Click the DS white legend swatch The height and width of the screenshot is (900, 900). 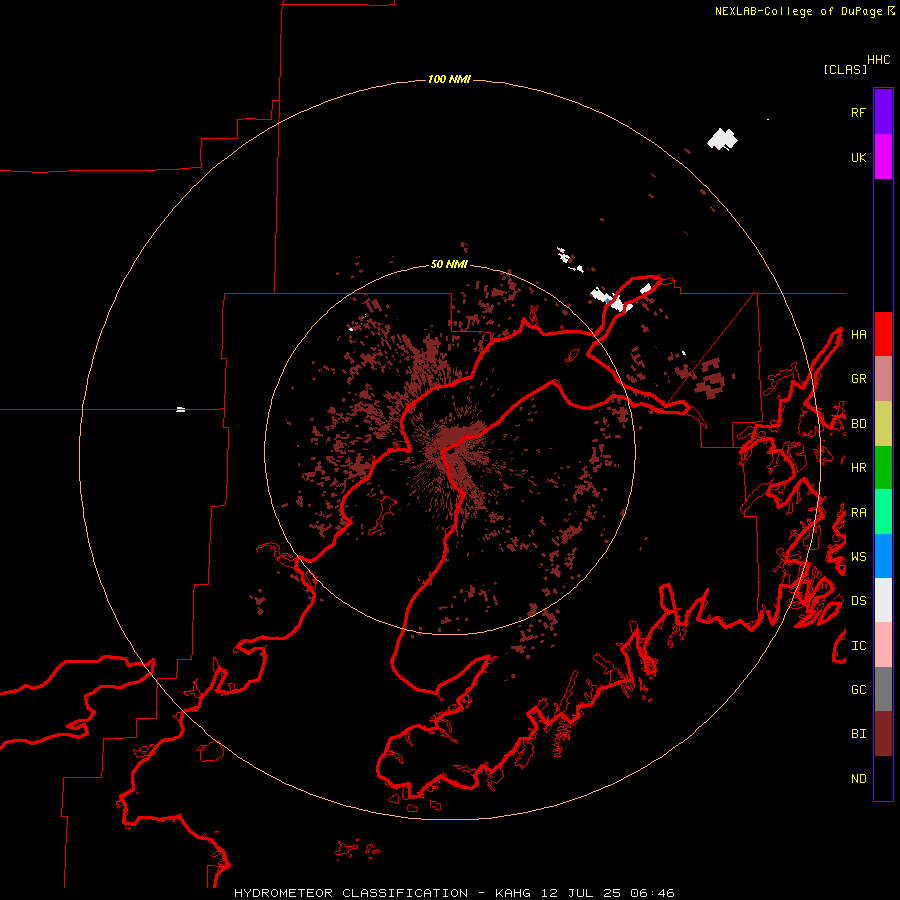click(x=883, y=600)
